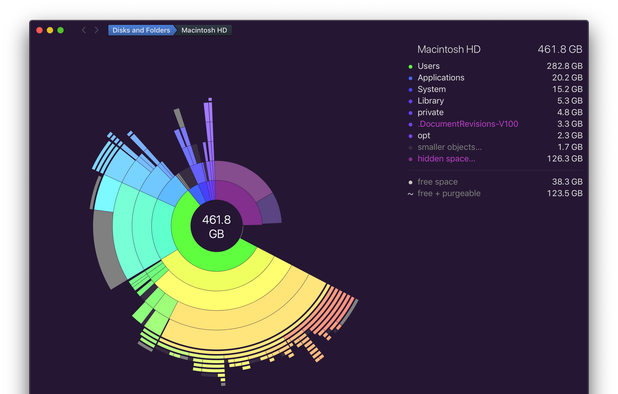The height and width of the screenshot is (394, 618).
Task: Click the free space row
Action: (x=495, y=182)
